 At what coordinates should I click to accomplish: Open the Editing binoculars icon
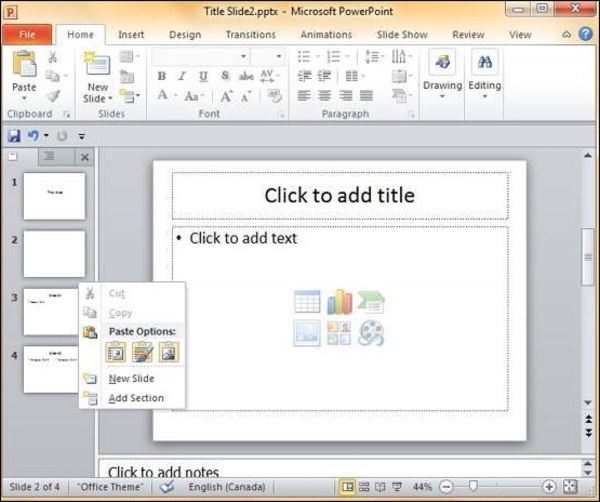click(x=485, y=64)
